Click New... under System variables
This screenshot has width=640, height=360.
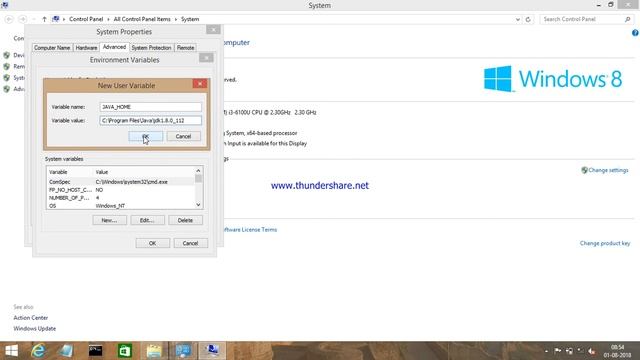click(109, 220)
